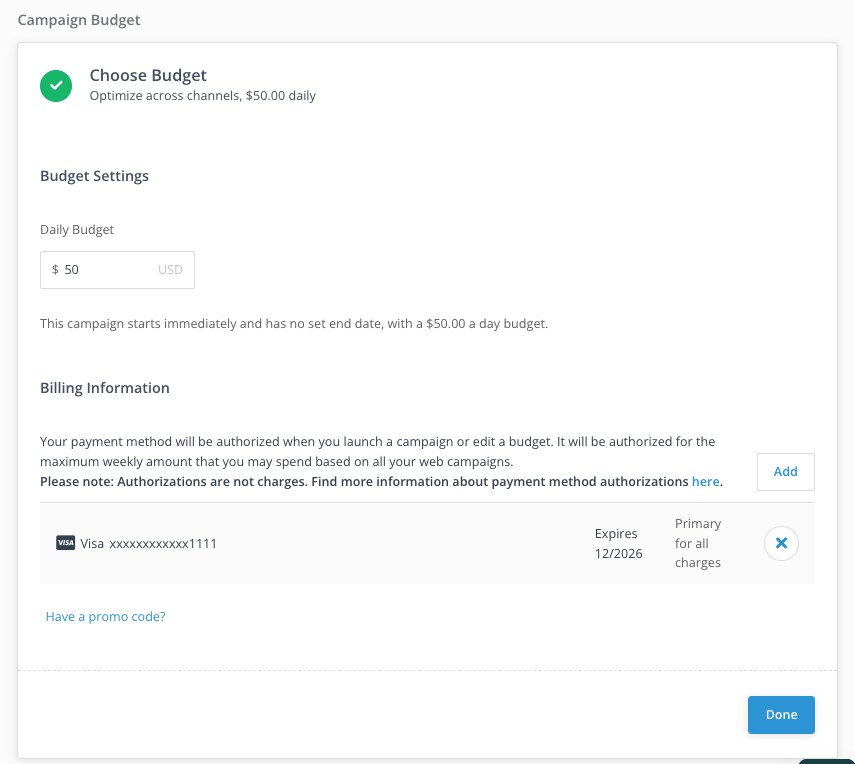Remove the Visa card with X icon
855x764 pixels.
781,543
